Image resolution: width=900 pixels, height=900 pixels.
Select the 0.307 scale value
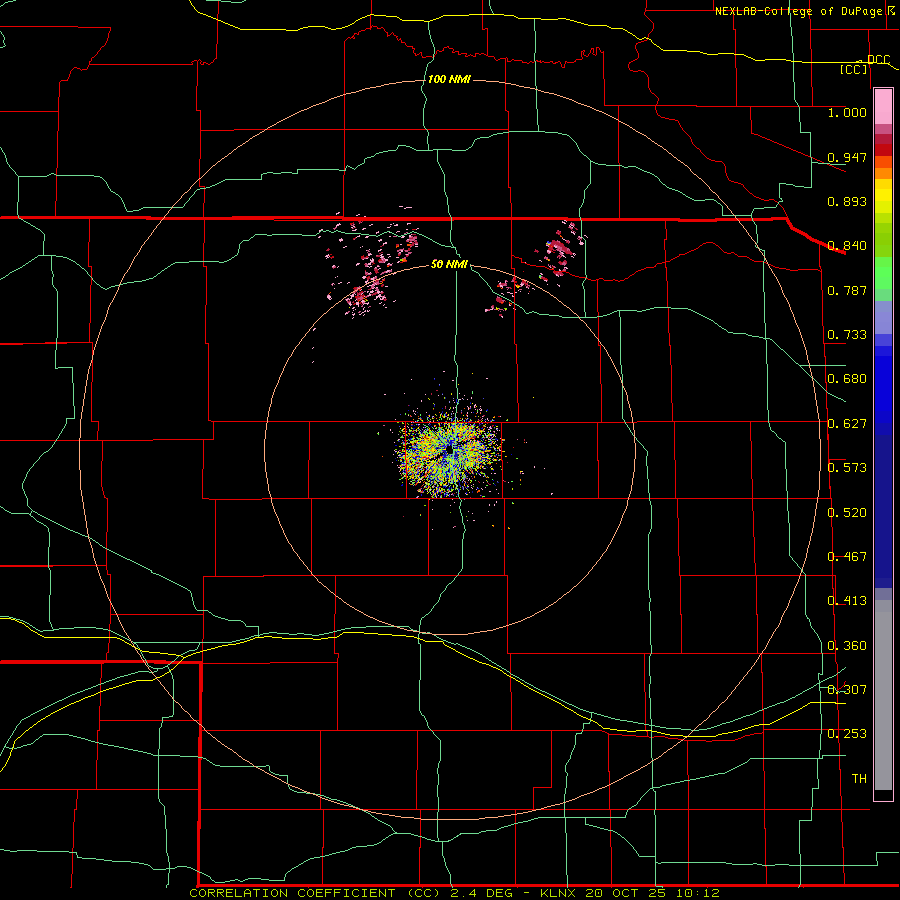(x=847, y=690)
